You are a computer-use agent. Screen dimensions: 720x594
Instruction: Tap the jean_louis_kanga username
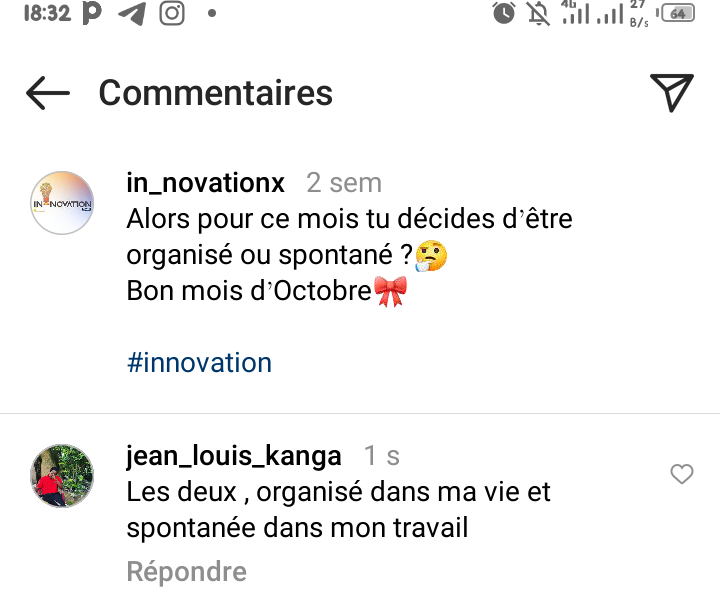pyautogui.click(x=234, y=456)
